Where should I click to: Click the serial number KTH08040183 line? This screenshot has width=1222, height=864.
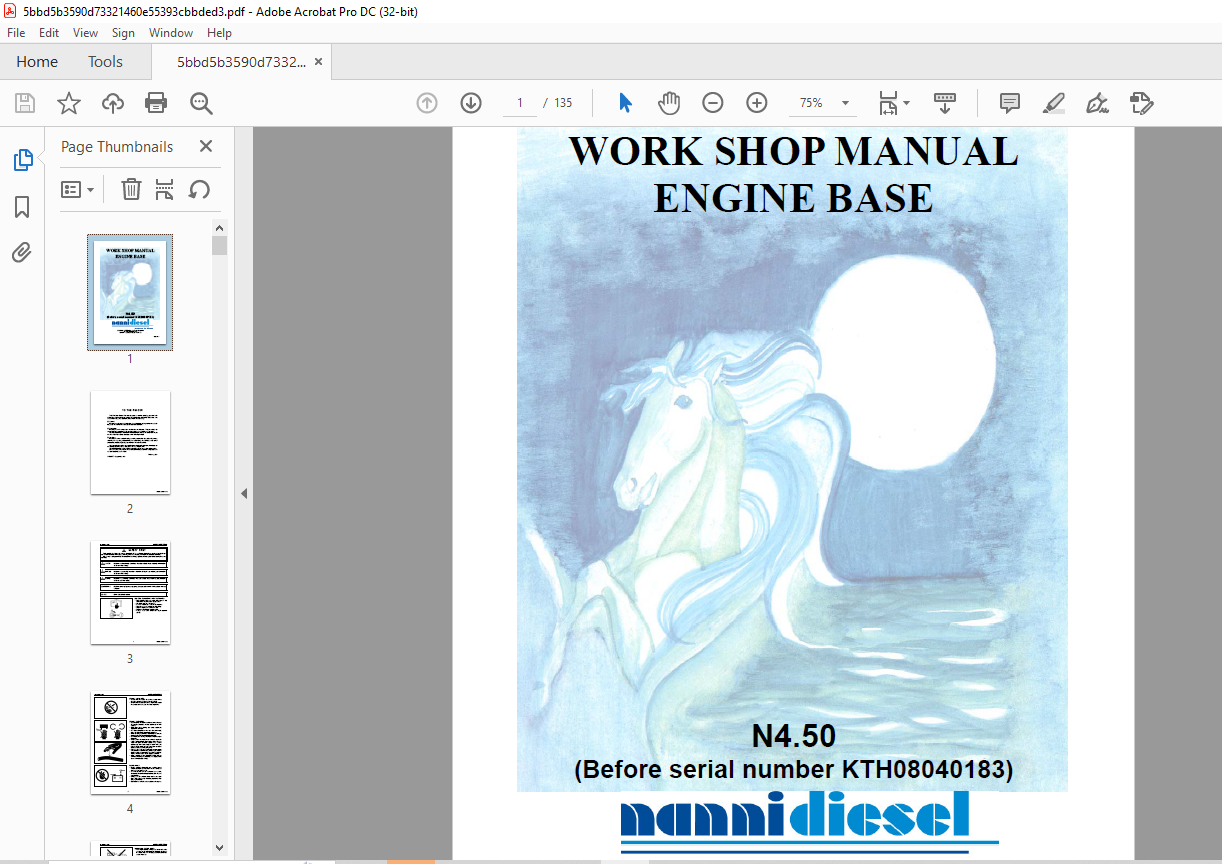[x=794, y=770]
